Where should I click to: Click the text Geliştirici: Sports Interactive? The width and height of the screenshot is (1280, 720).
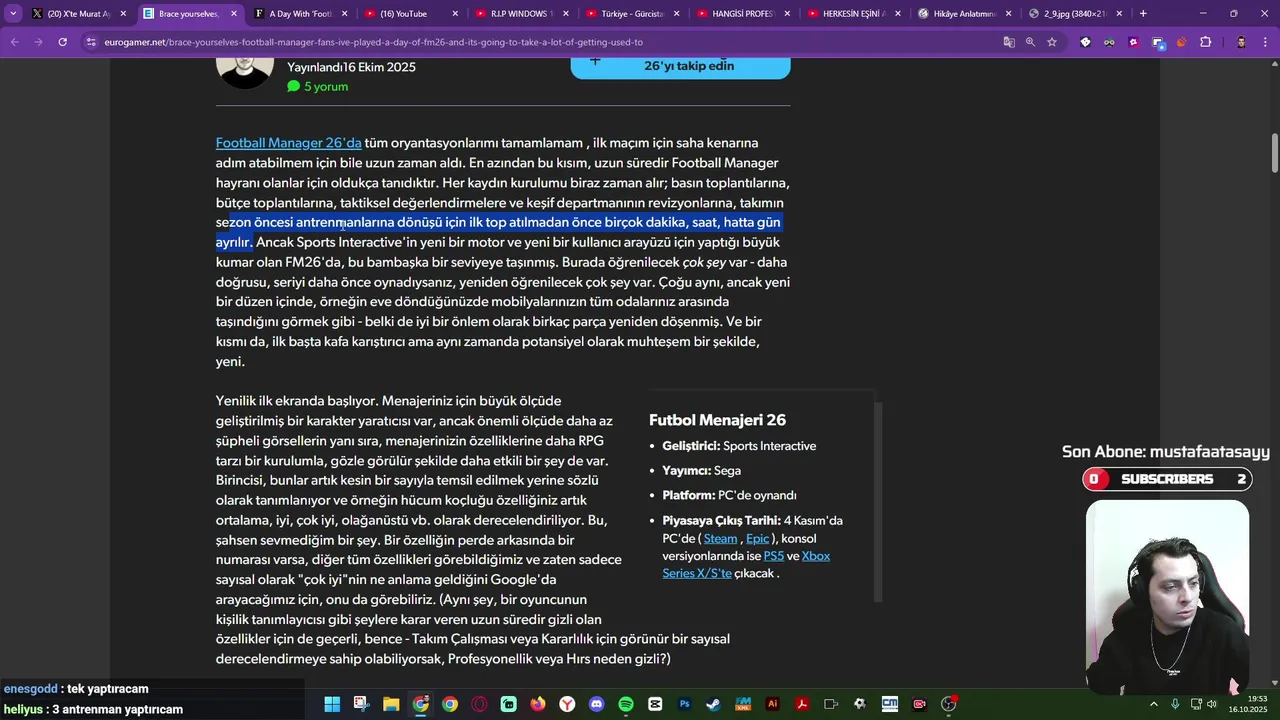click(739, 446)
